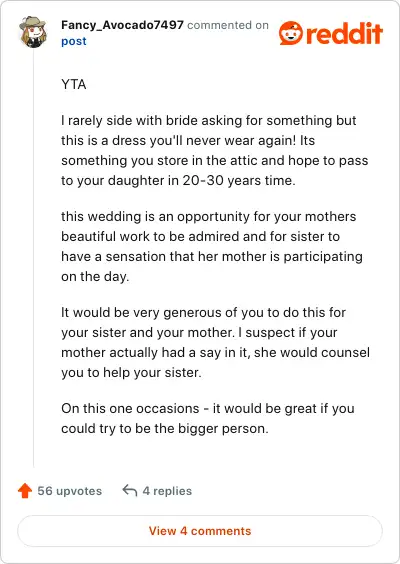This screenshot has height=564, width=400.
Task: Follow the blue "post" link
Action: [x=74, y=41]
